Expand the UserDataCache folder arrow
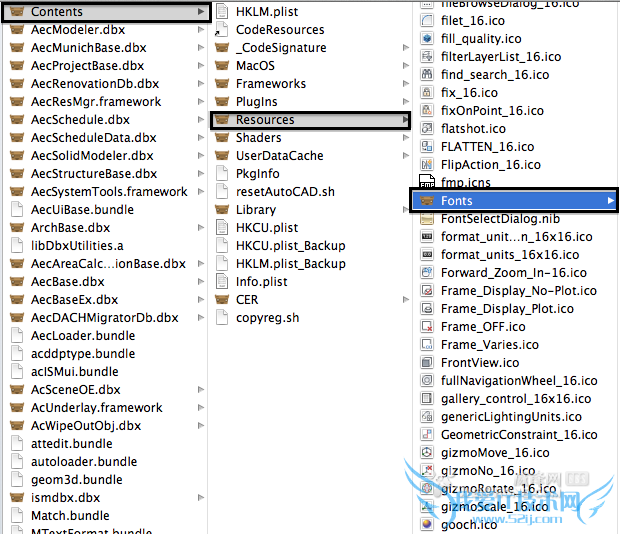This screenshot has width=620, height=534. 406,155
